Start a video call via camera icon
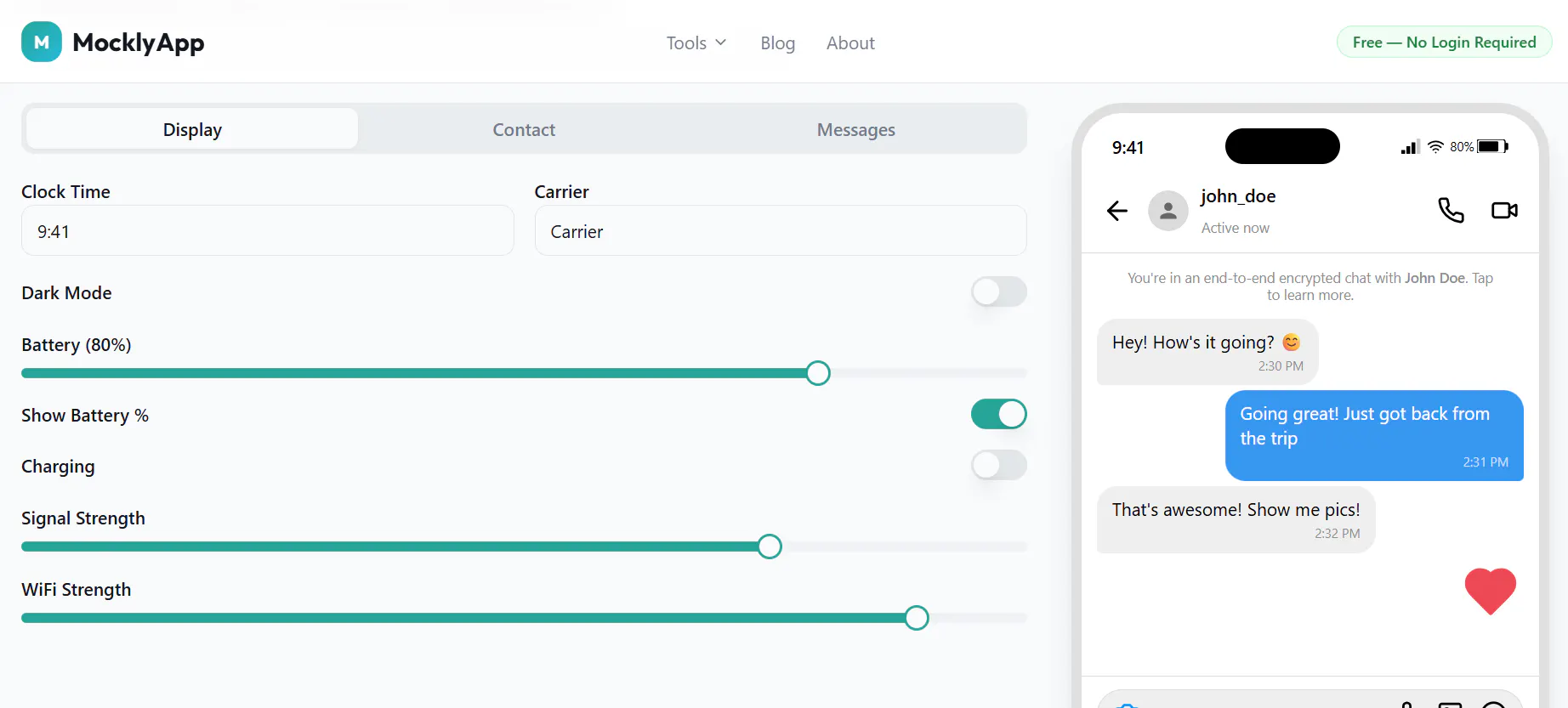 click(1504, 210)
